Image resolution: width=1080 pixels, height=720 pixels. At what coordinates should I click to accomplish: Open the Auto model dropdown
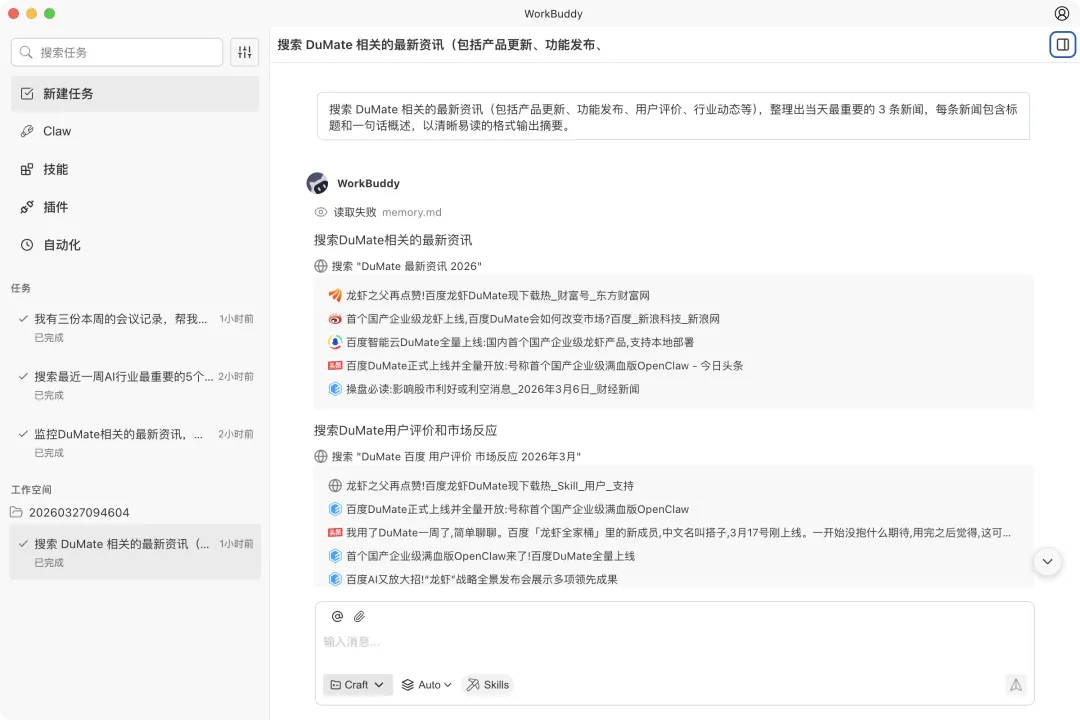tap(426, 685)
